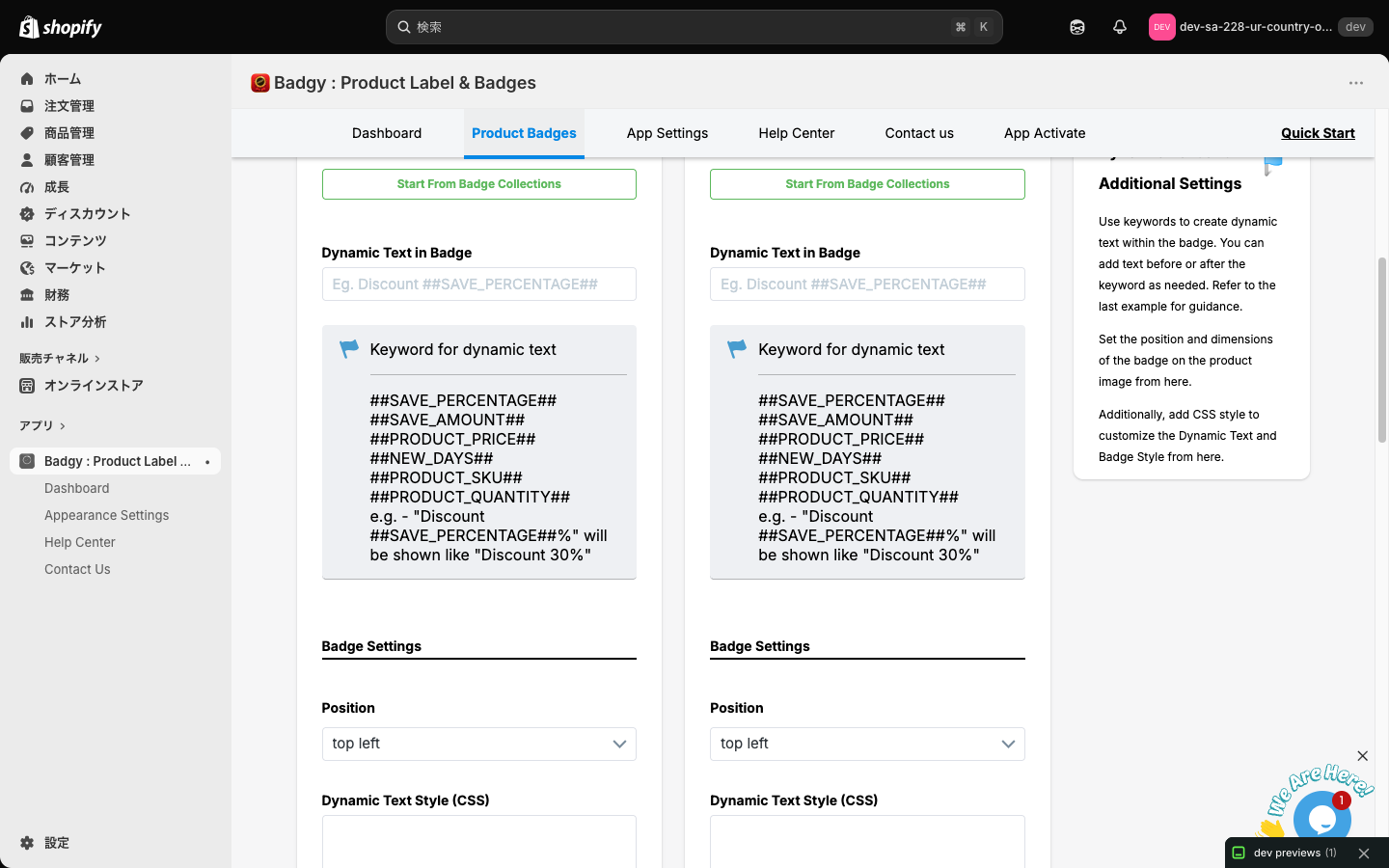Image resolution: width=1389 pixels, height=868 pixels.
Task: Click right Start From Badge Collections button
Action: point(867,184)
